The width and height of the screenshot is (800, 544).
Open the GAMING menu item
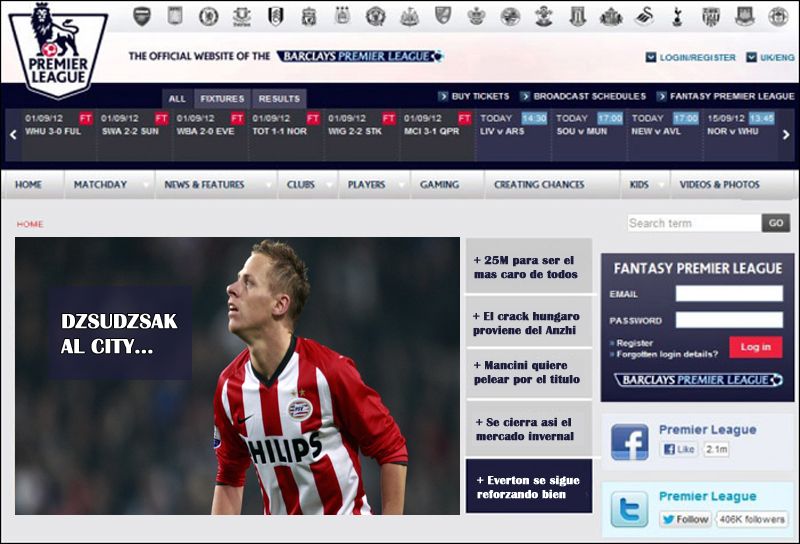(x=439, y=185)
